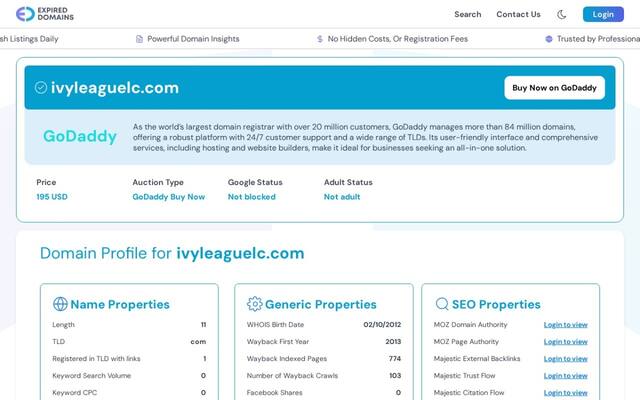This screenshot has width=640, height=400.
Task: Click the document icon next to Powerful Domain Insights
Action: [139, 39]
